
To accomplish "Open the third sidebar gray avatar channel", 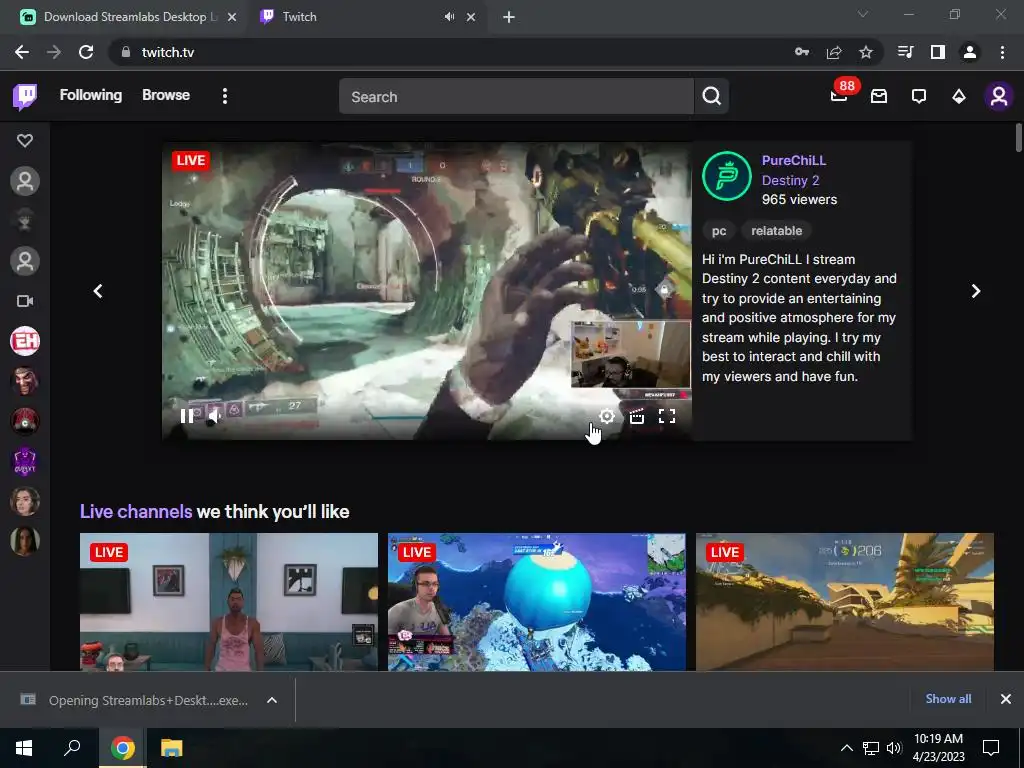I will (x=25, y=261).
